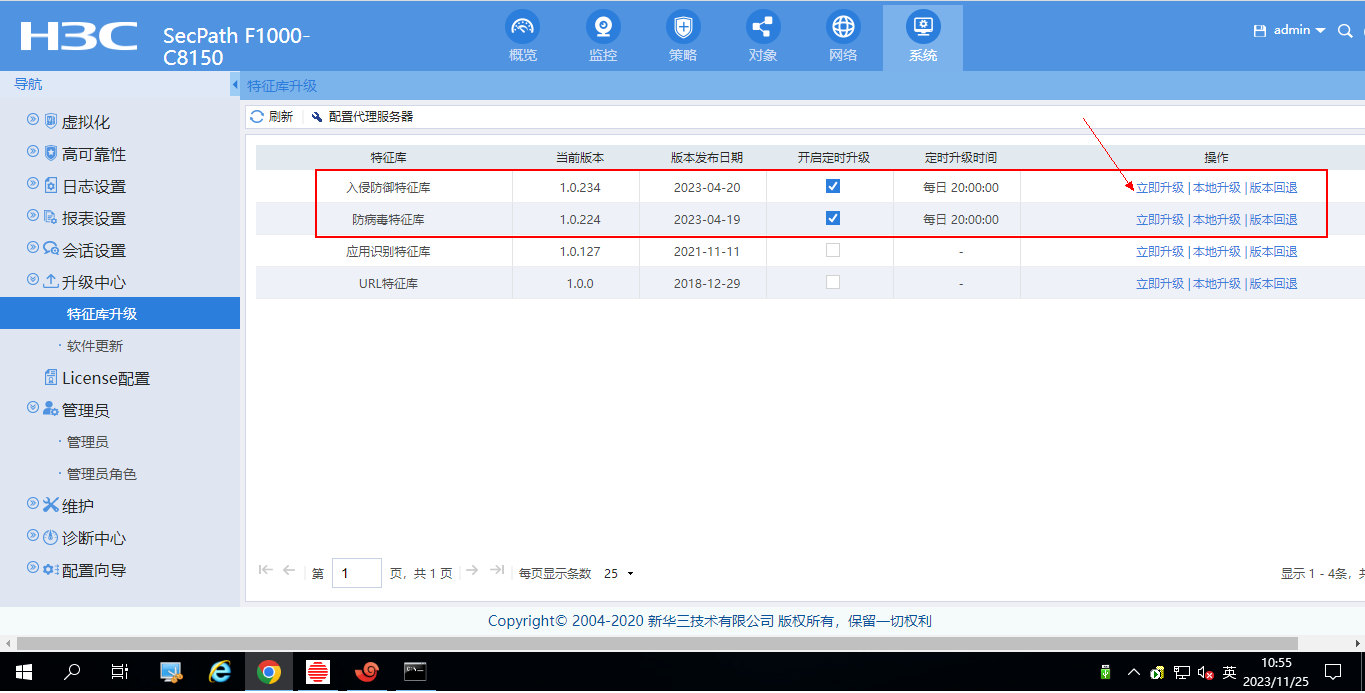Select 特征库升级 in the navigation
1365x693 pixels.
pyautogui.click(x=120, y=313)
